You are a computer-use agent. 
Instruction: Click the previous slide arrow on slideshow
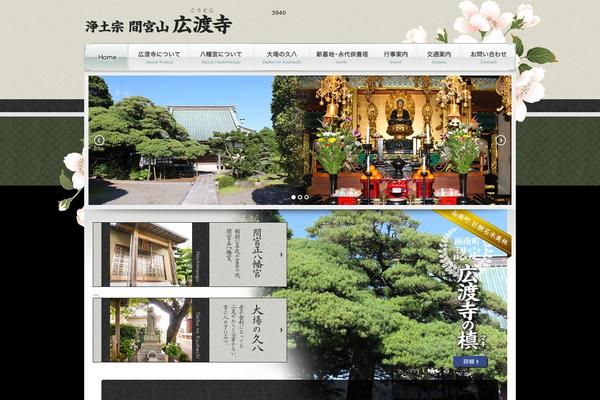tap(99, 140)
